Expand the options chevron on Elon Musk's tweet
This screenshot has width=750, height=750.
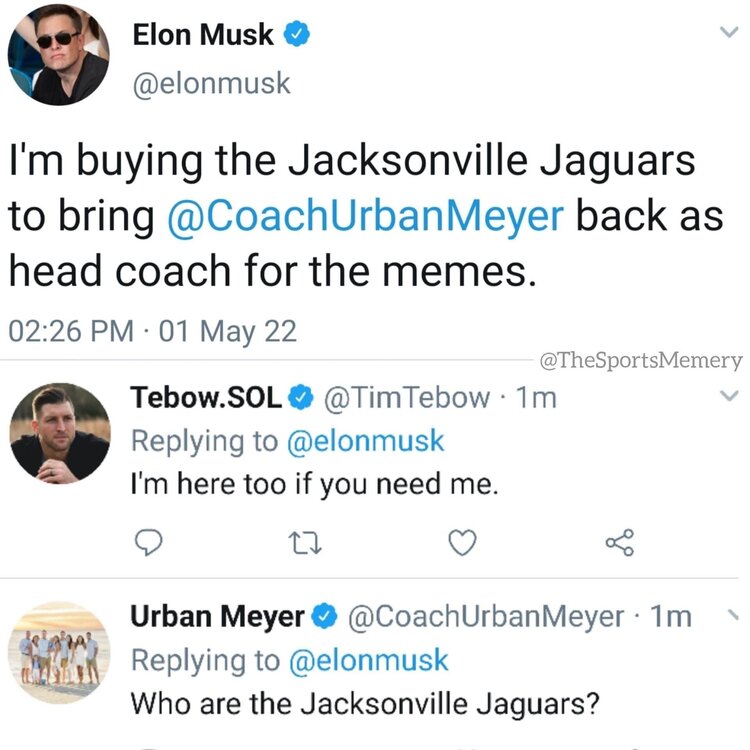(x=727, y=34)
